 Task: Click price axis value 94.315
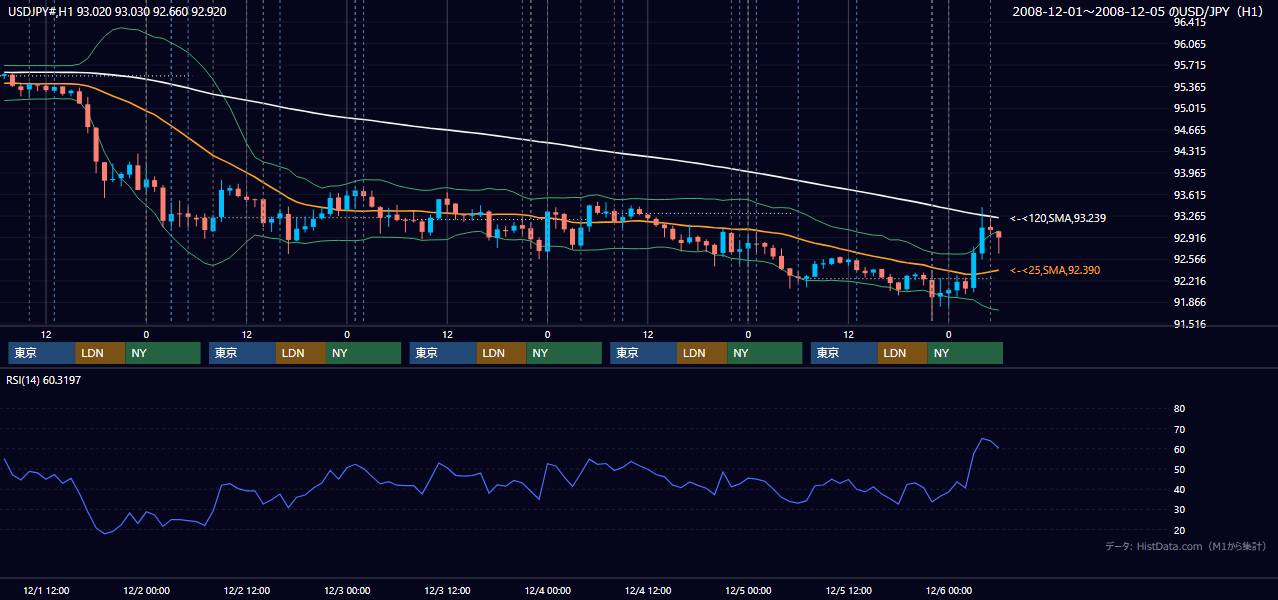pyautogui.click(x=1189, y=151)
